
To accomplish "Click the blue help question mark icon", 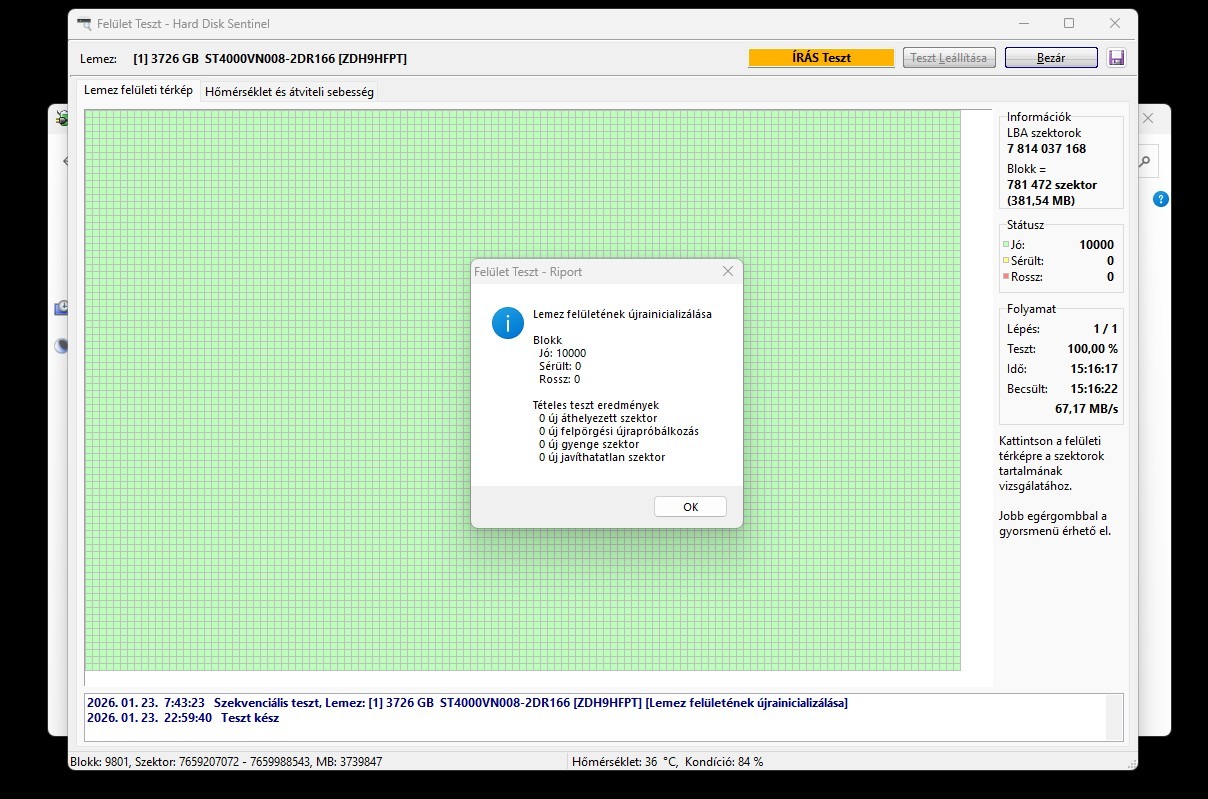I will tap(1161, 199).
